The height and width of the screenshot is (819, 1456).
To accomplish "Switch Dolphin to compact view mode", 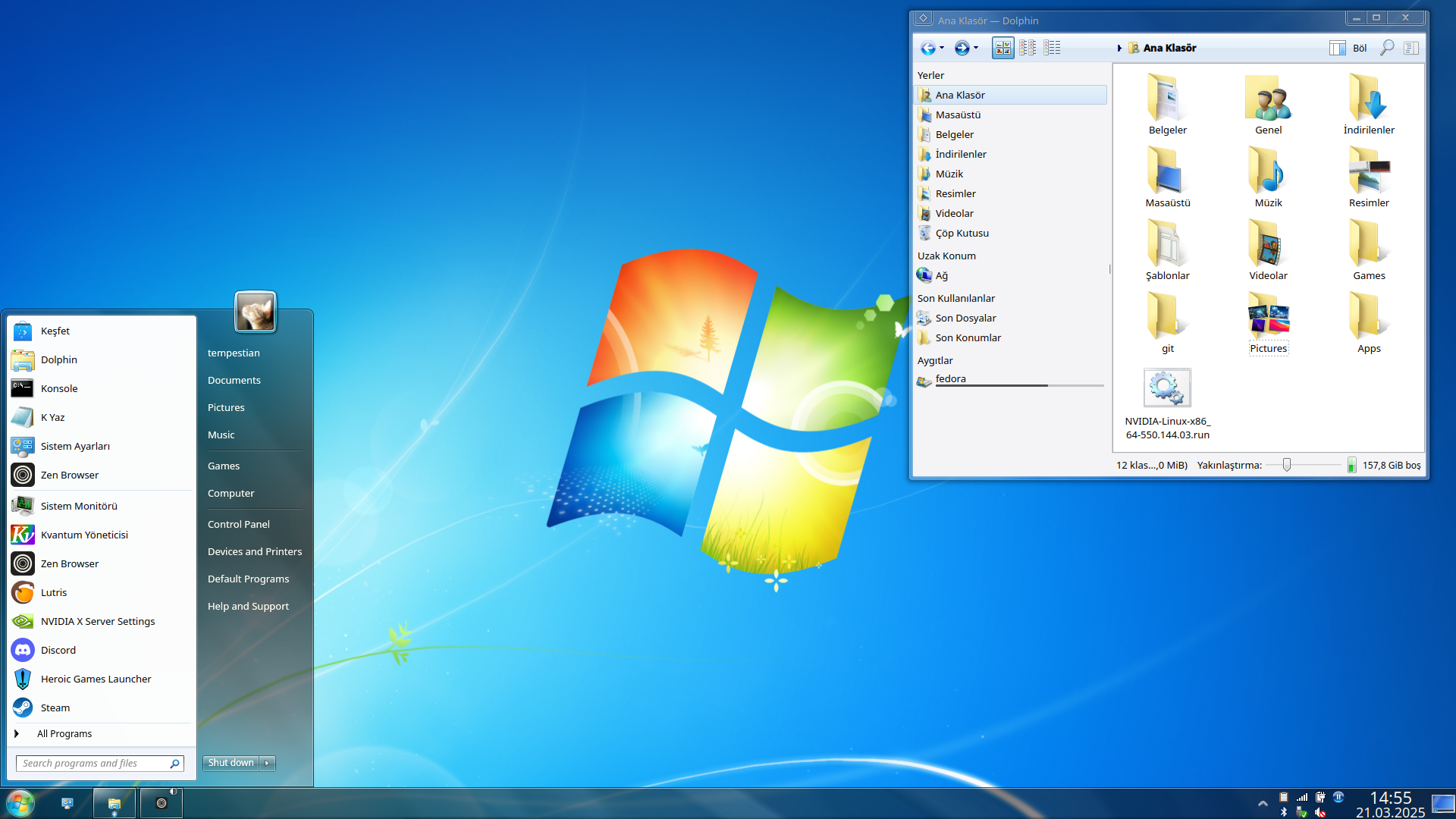I will coord(1028,48).
